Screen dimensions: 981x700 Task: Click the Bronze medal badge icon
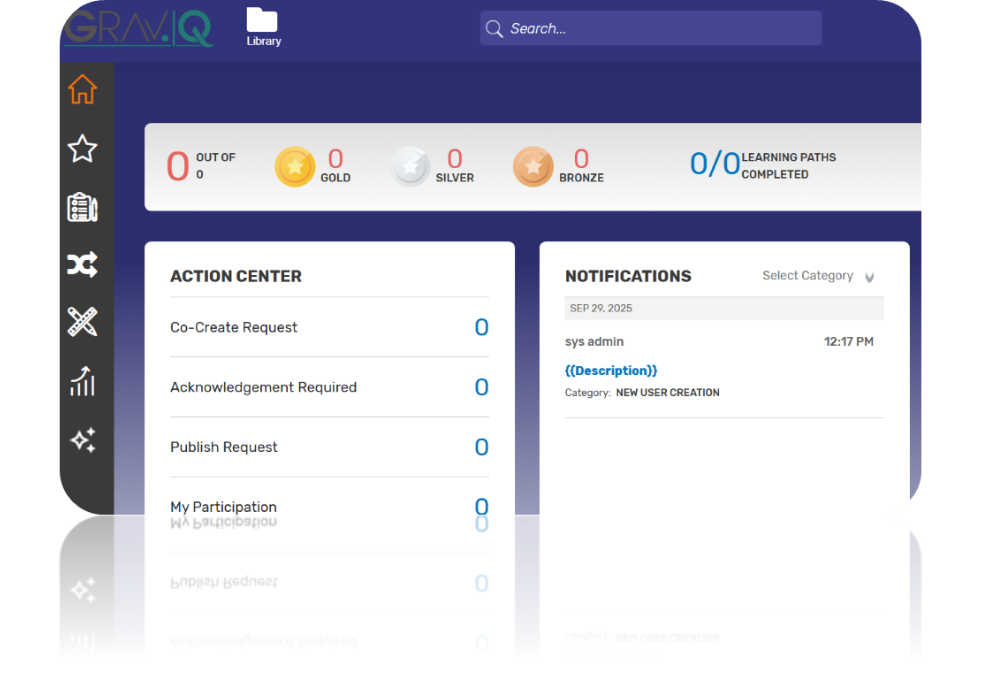pos(534,166)
